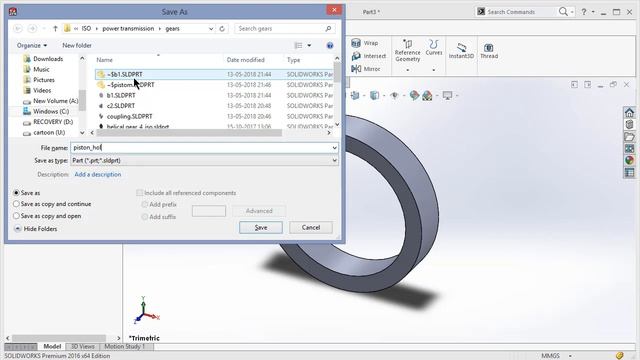Click Add a description link

pos(98,174)
